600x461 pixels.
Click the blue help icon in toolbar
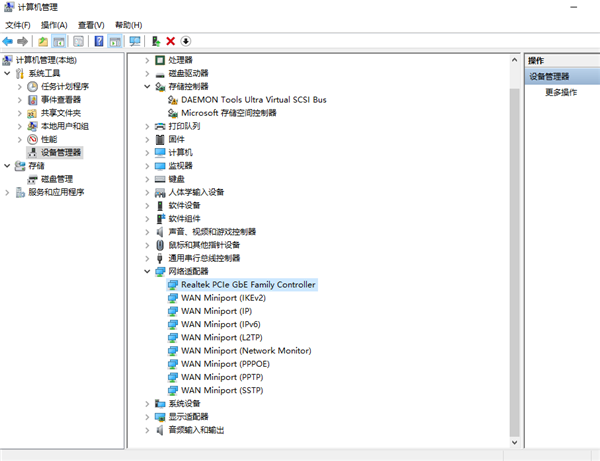tap(99, 41)
